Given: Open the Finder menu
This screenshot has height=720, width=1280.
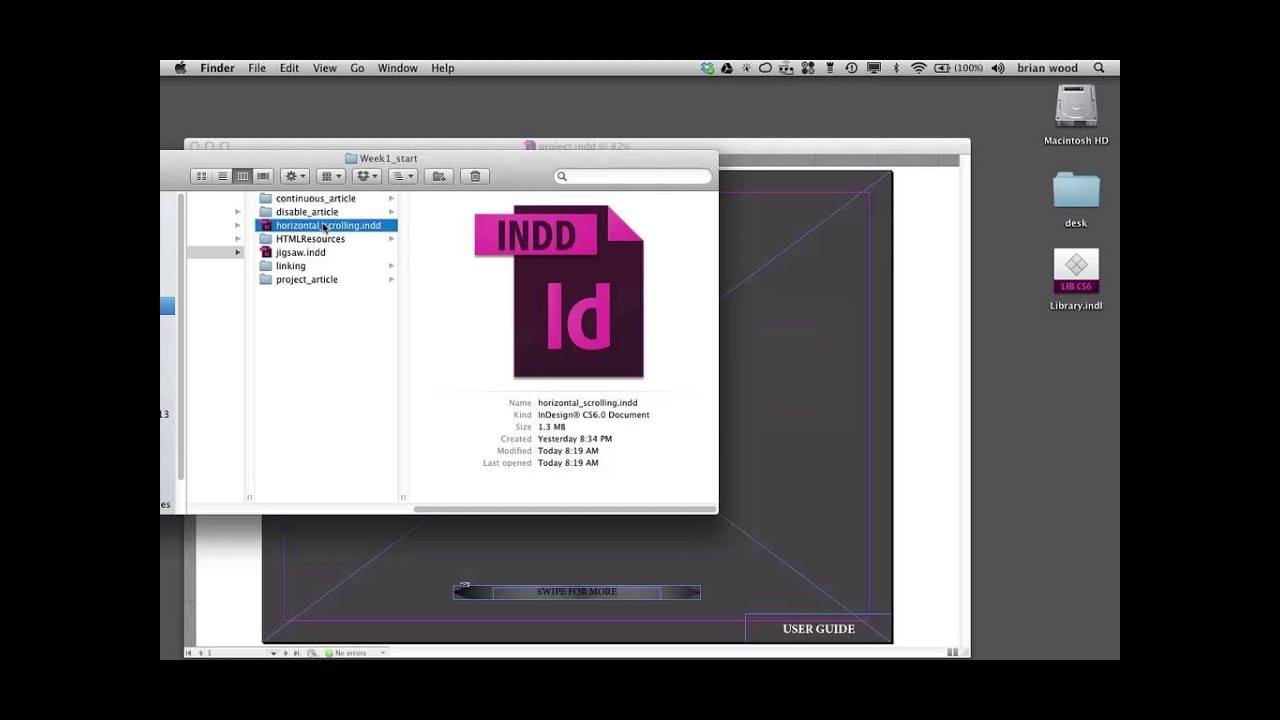Looking at the screenshot, I should pos(217,68).
